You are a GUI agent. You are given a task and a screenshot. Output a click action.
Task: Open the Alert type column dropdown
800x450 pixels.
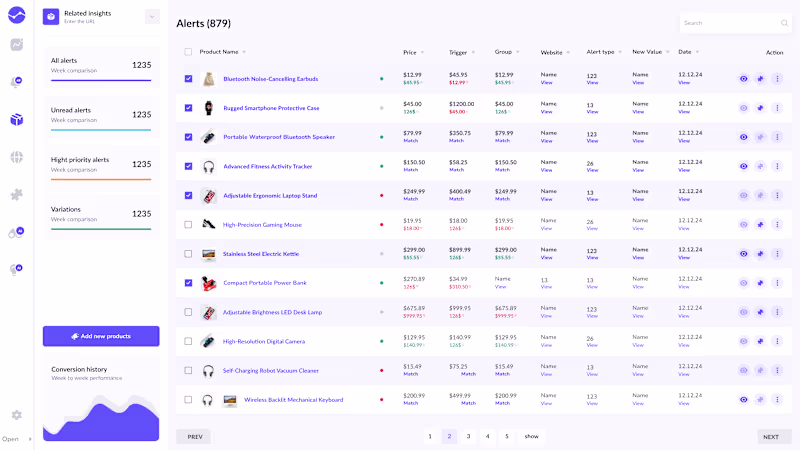tap(621, 52)
